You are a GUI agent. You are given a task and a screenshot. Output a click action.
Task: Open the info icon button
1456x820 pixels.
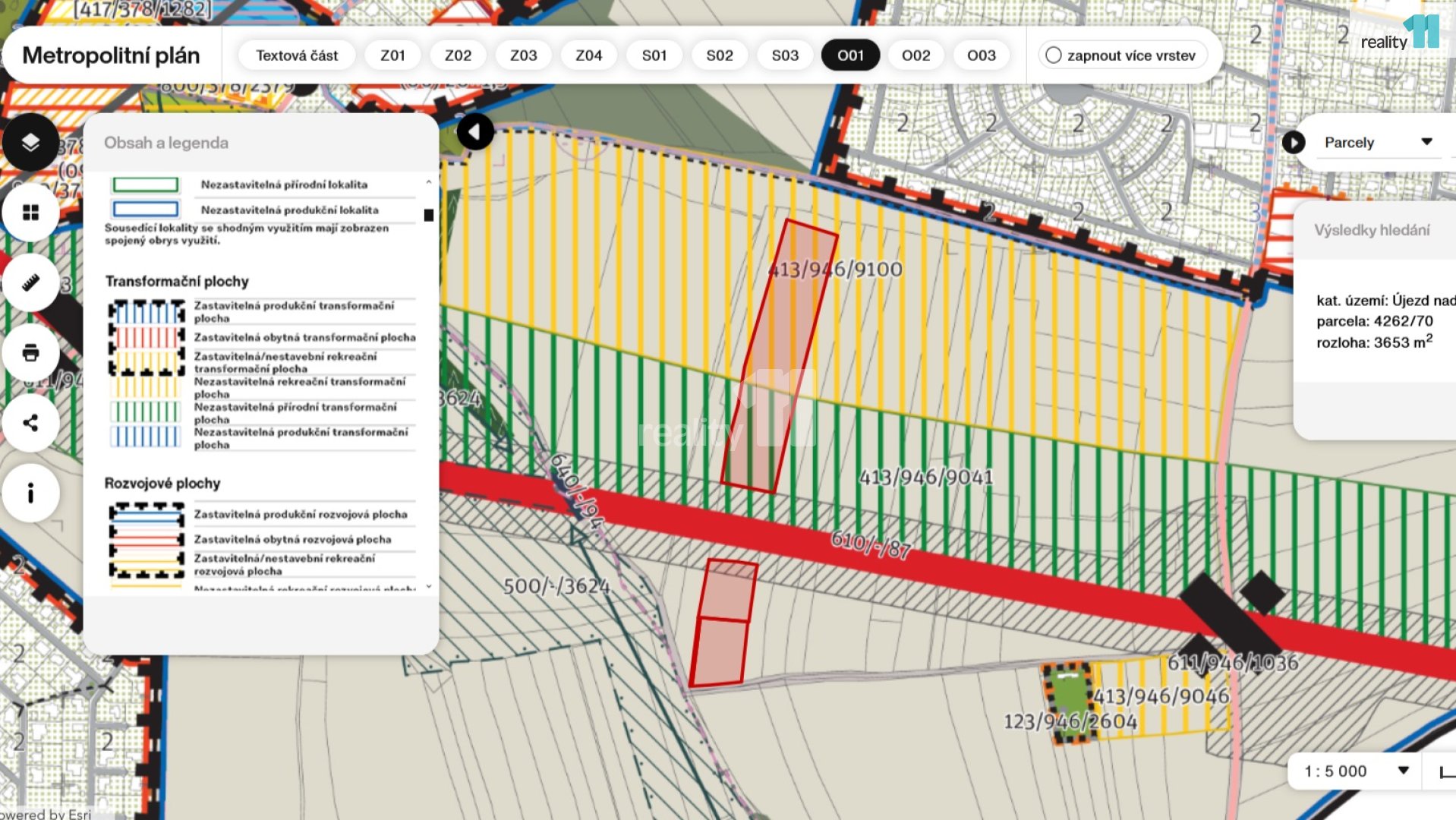pos(30,494)
